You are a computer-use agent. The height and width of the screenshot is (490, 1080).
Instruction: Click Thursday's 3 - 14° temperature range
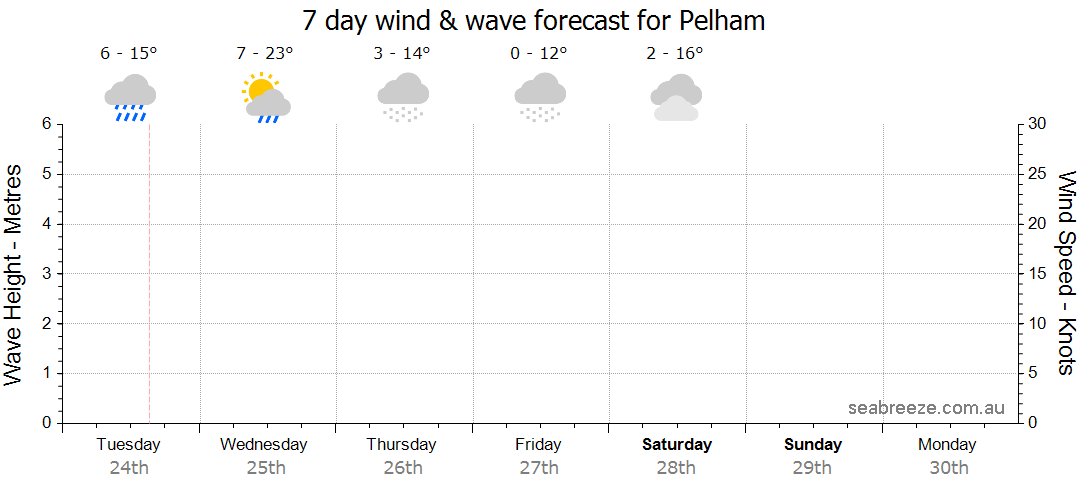pyautogui.click(x=402, y=53)
